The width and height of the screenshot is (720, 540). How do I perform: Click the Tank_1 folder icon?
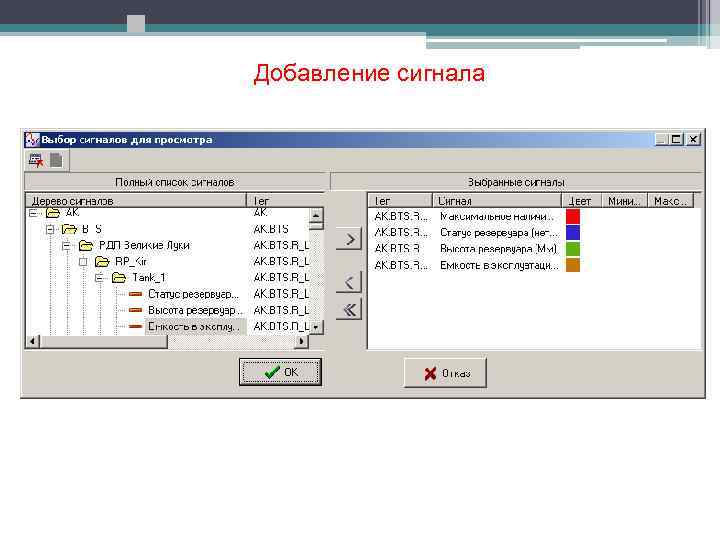tap(119, 277)
